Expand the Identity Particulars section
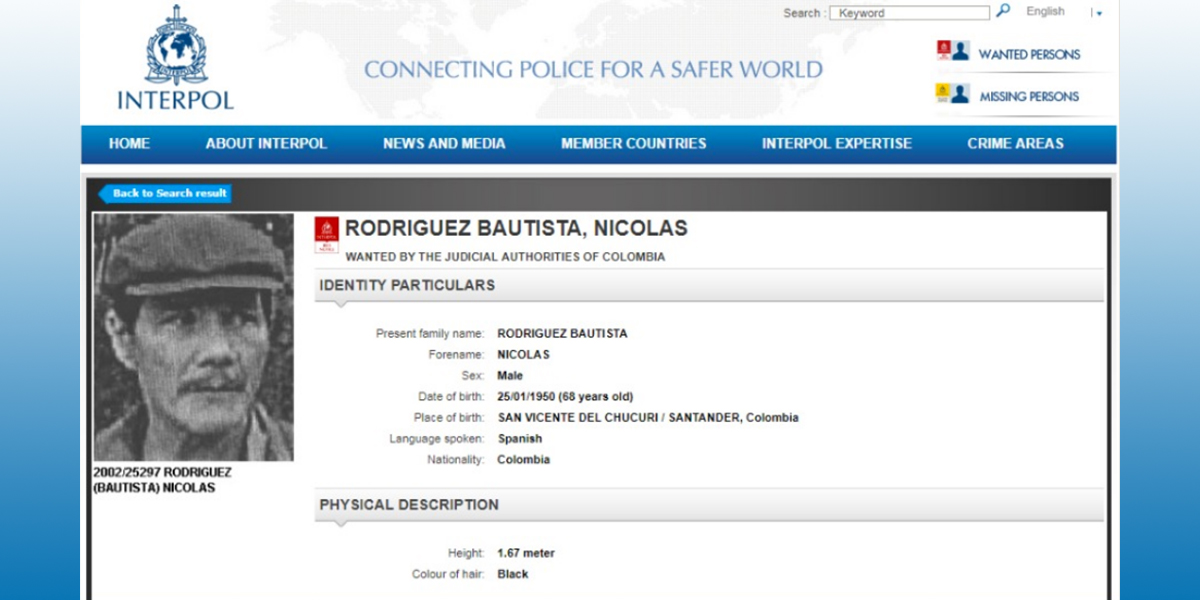 click(x=406, y=285)
